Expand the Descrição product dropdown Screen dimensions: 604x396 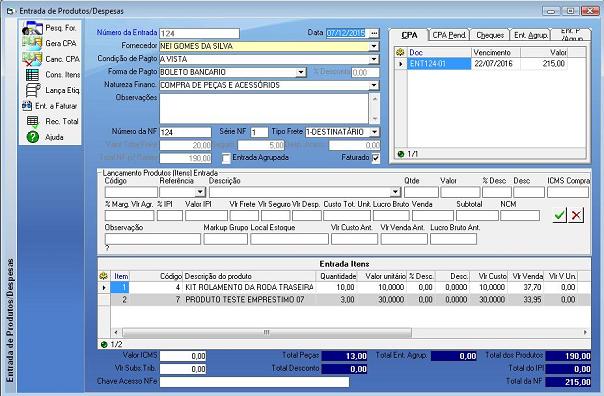395,192
